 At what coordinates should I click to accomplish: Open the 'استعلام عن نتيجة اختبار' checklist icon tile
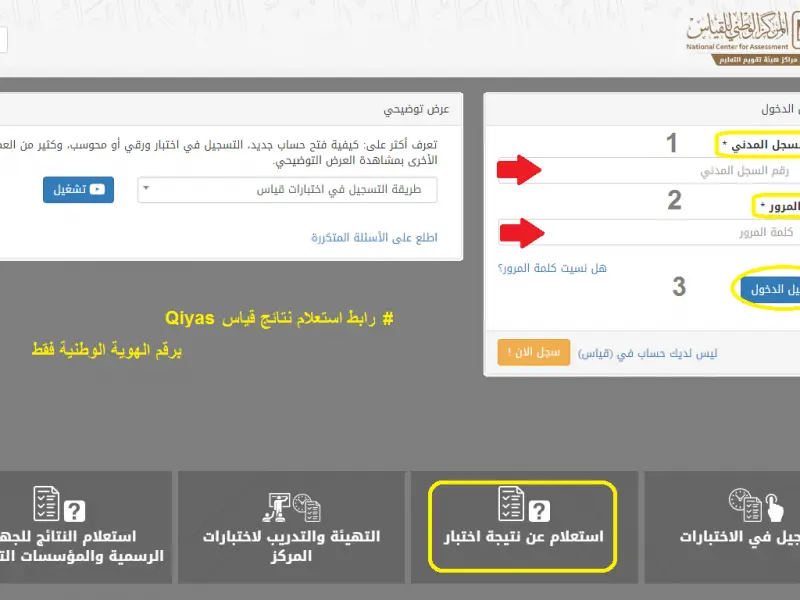pos(524,527)
